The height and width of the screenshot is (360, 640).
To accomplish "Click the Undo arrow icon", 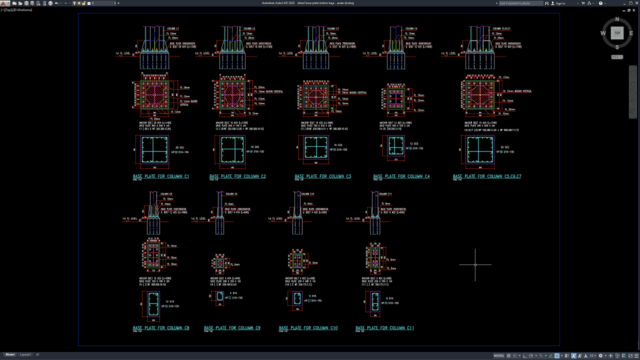I will 57,3.
